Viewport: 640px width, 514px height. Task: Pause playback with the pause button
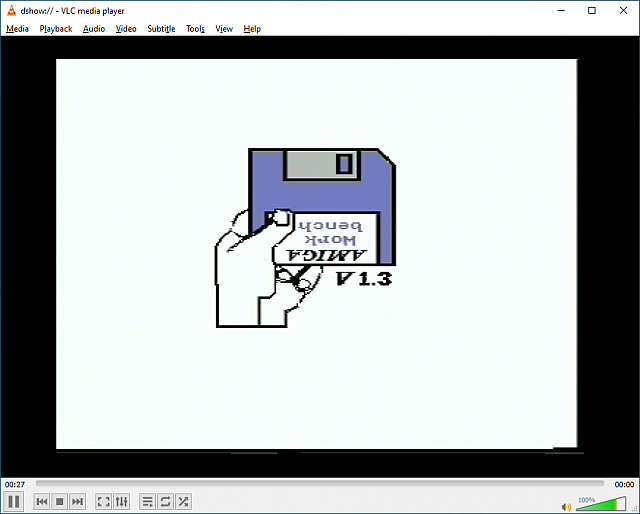point(13,501)
